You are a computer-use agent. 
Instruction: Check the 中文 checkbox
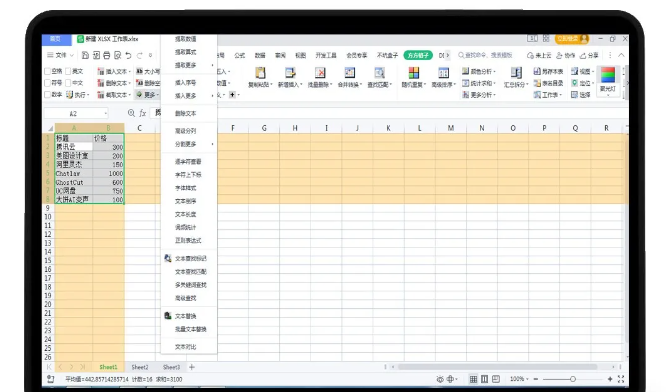[x=68, y=83]
